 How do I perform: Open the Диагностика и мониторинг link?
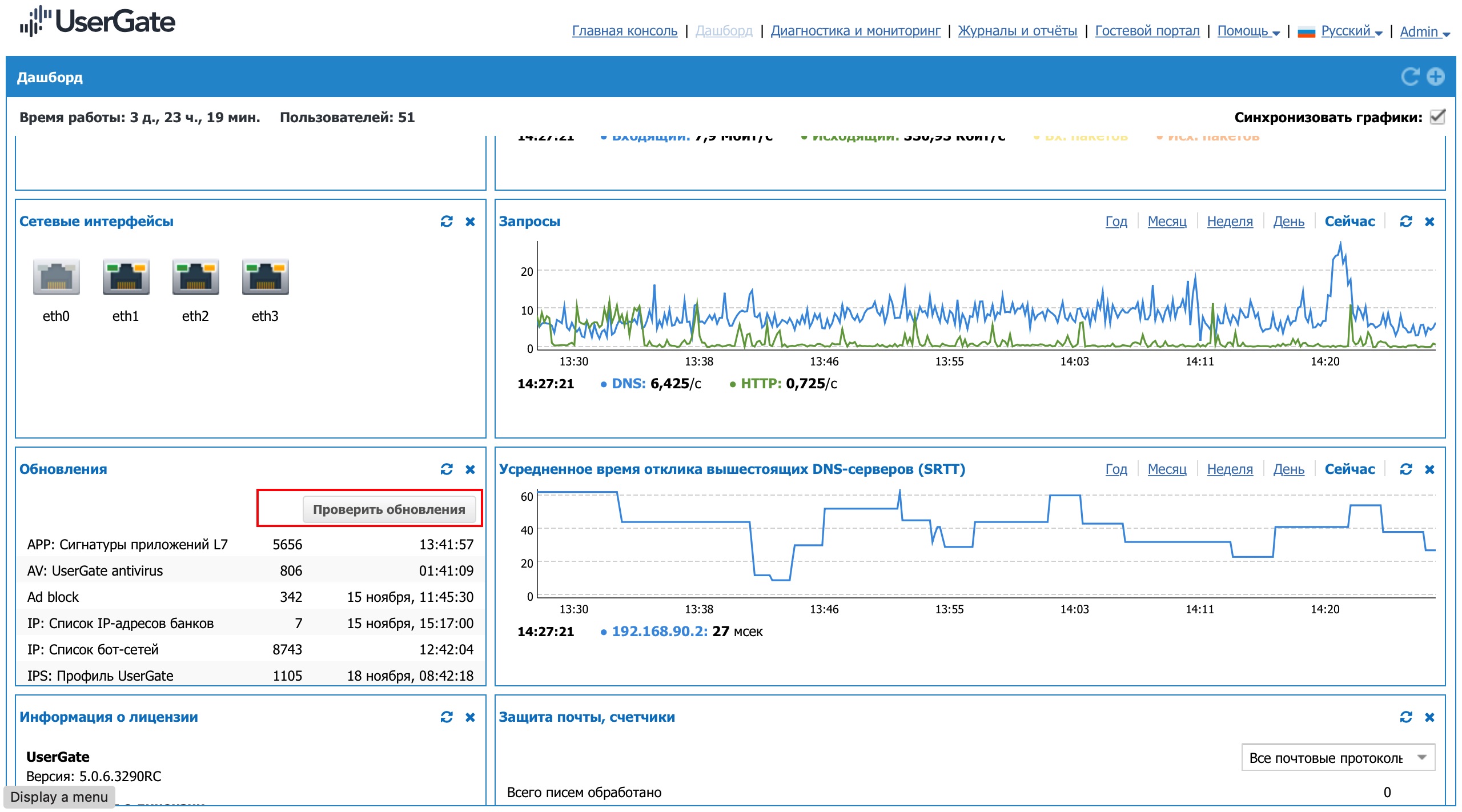855,31
